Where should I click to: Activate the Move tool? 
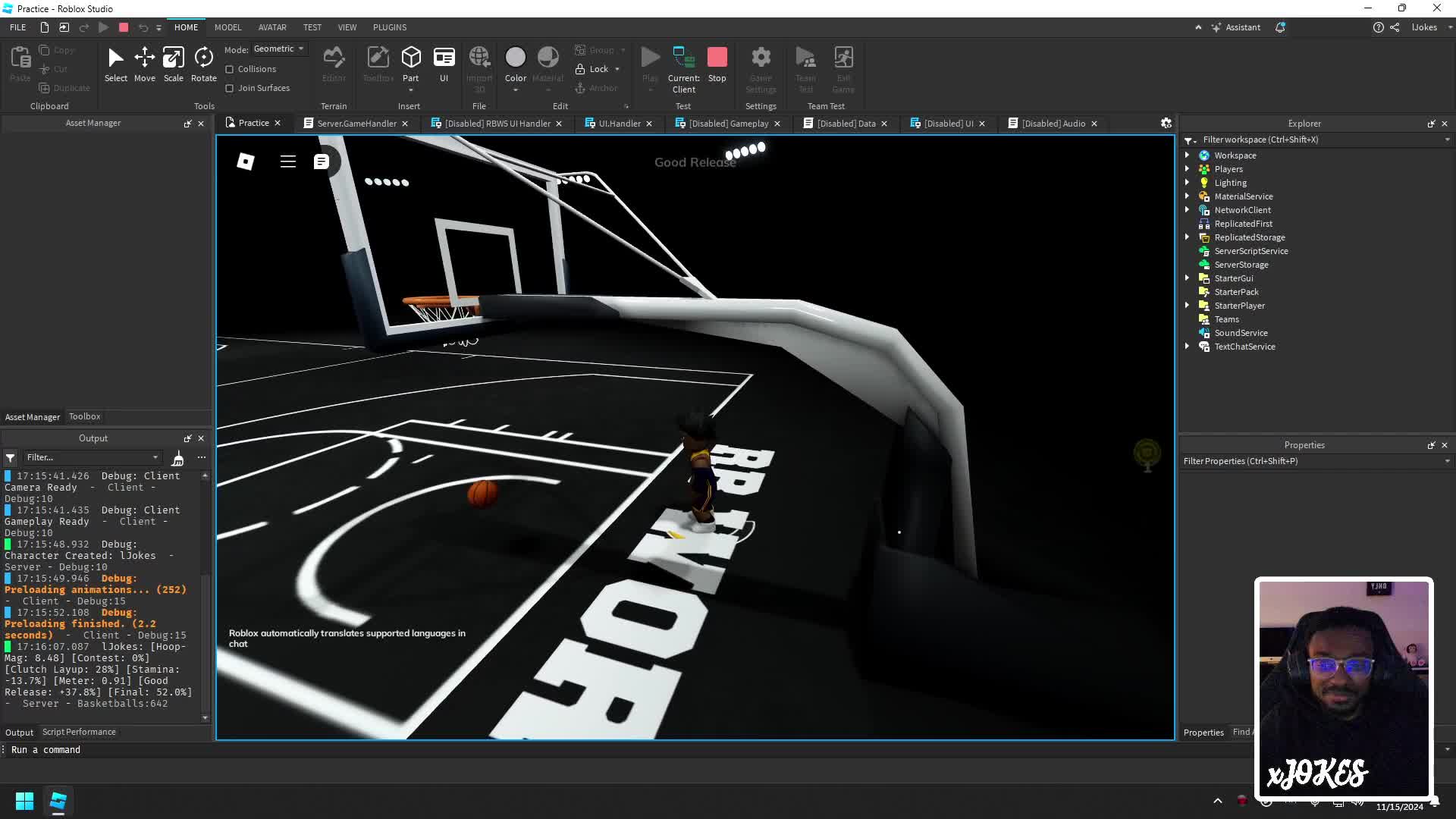point(144,64)
